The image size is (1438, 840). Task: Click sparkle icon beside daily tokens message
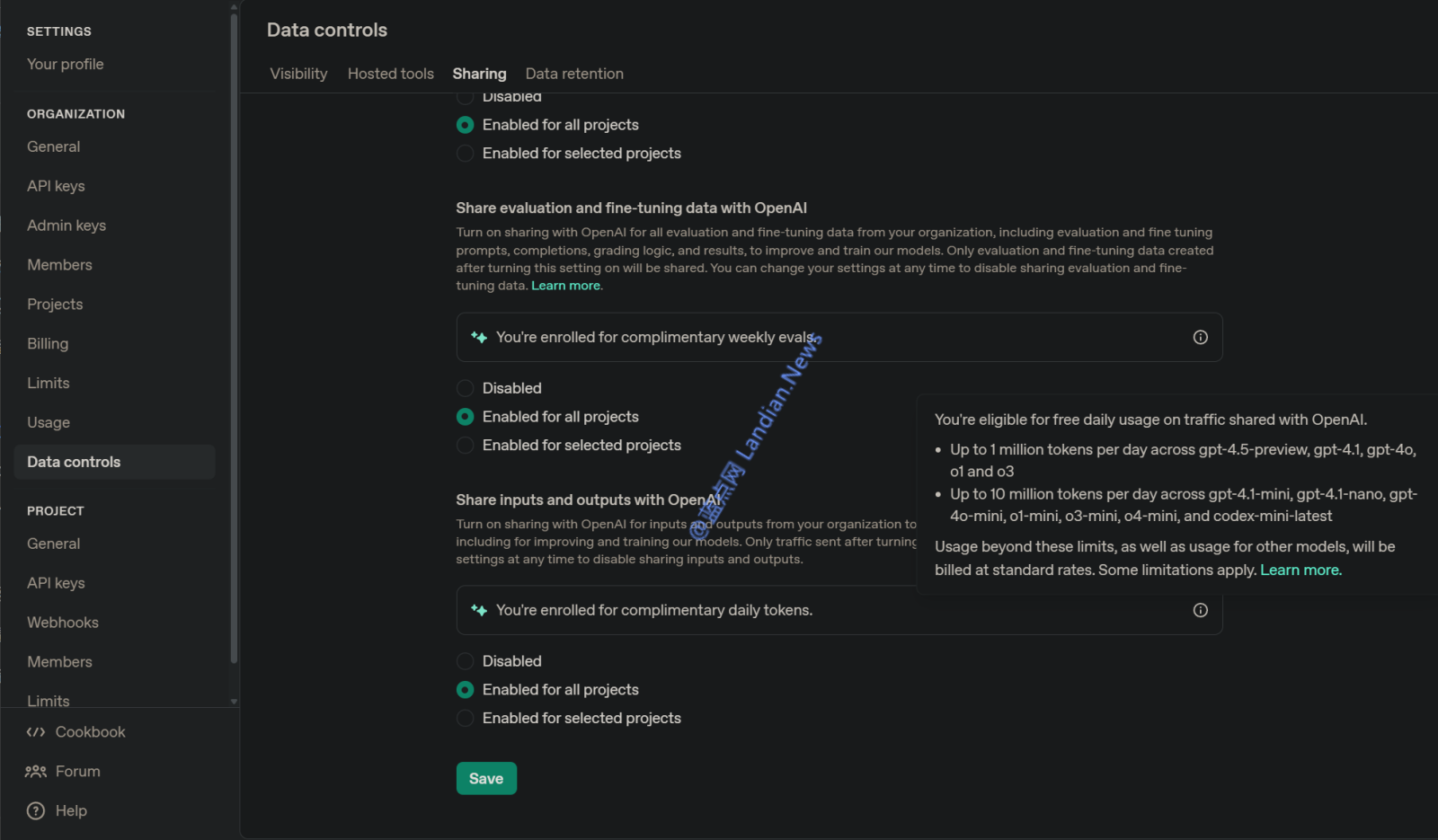point(479,611)
